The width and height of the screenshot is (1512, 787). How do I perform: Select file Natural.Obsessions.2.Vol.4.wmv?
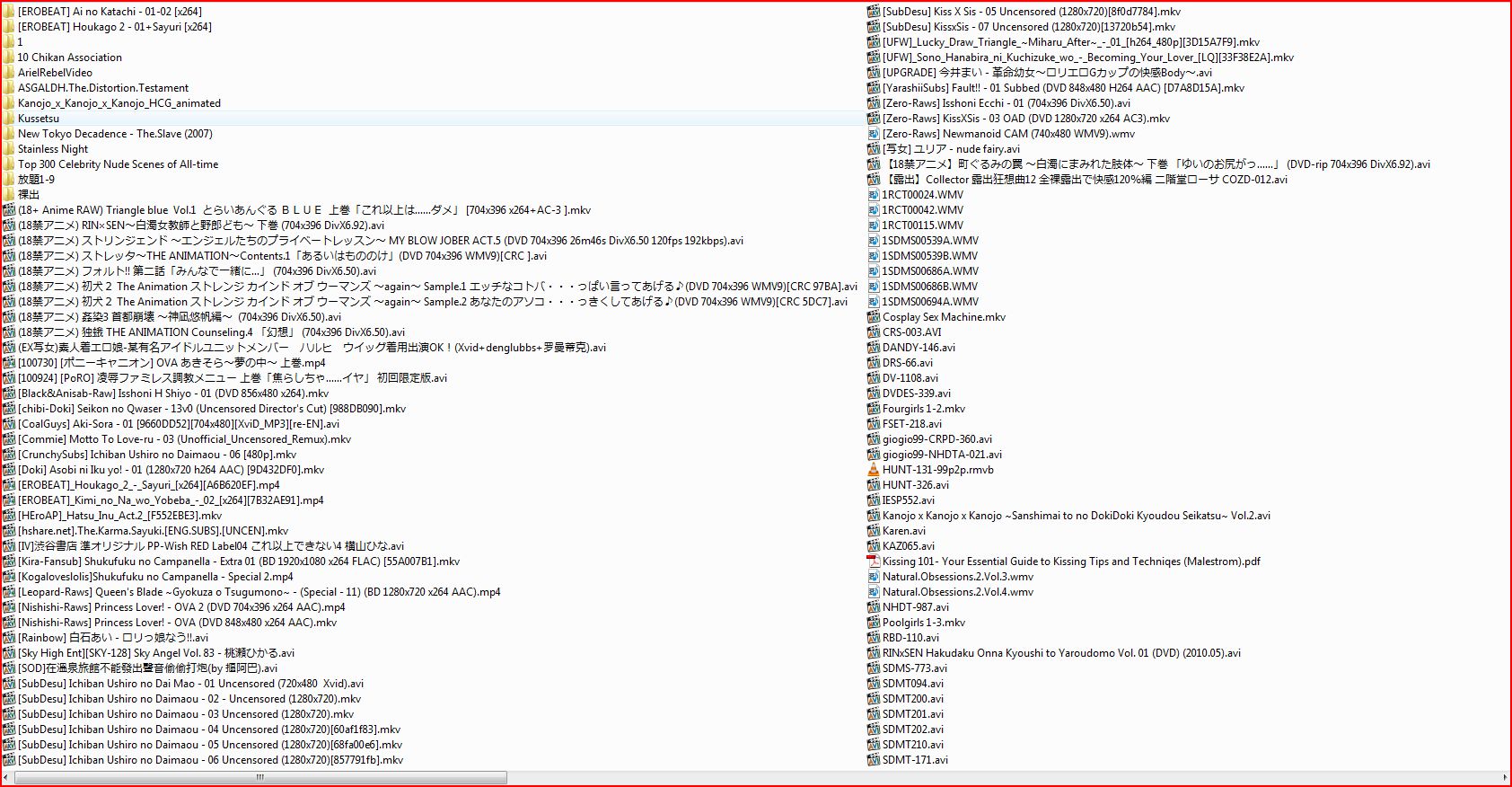click(x=957, y=591)
